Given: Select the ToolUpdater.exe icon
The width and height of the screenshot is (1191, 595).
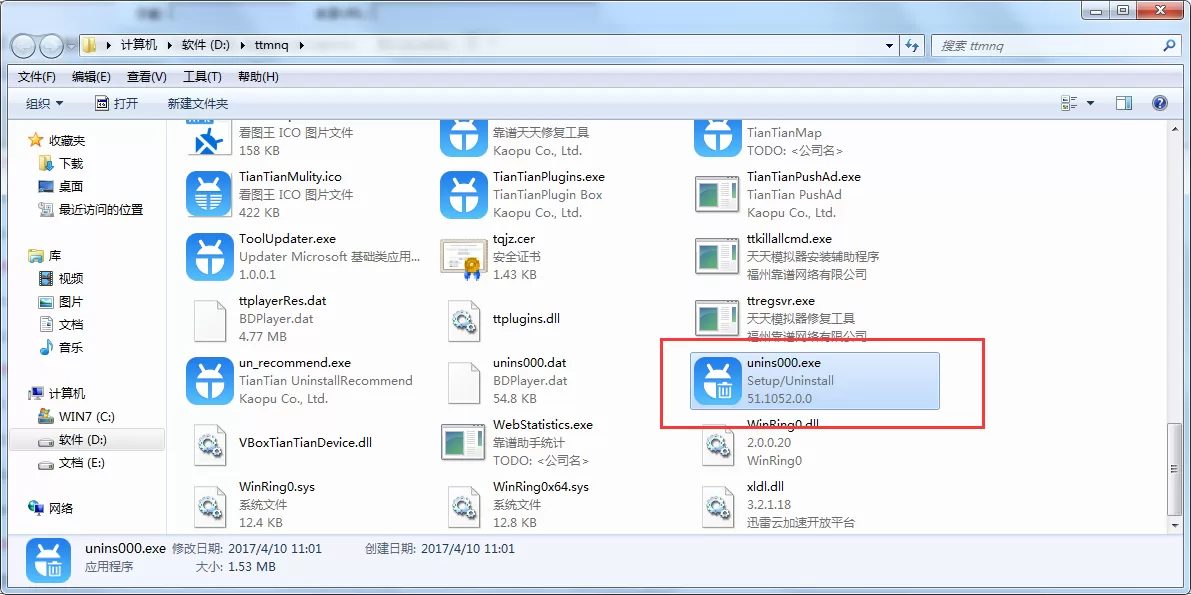Looking at the screenshot, I should click(x=209, y=257).
